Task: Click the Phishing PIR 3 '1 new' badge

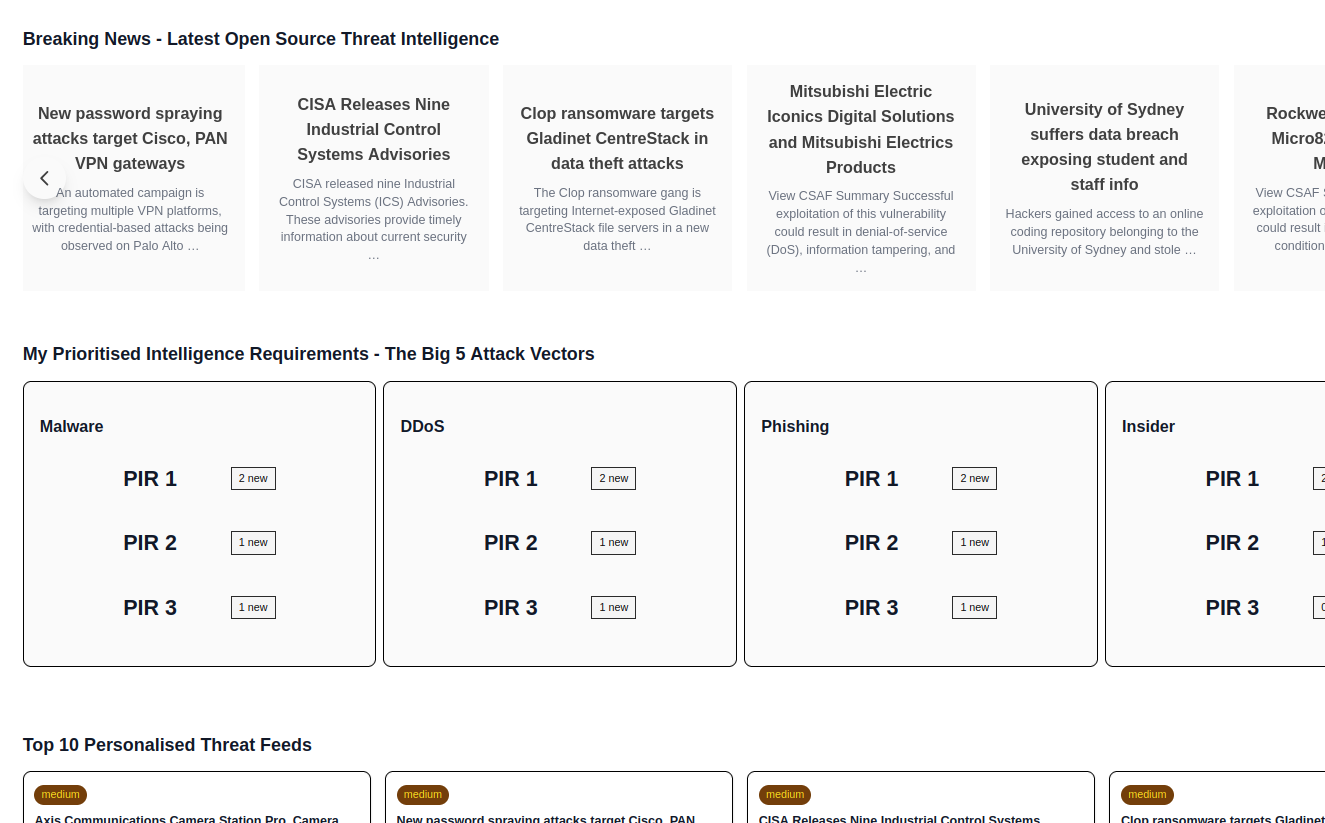Action: pos(974,607)
